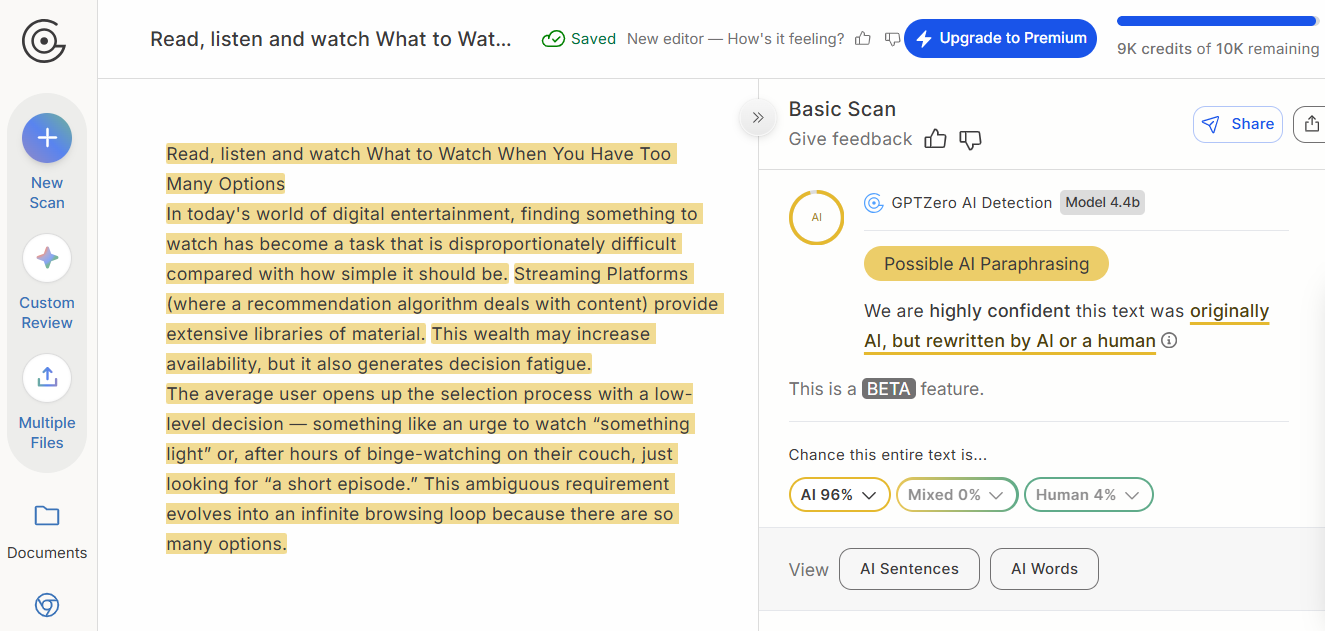Click the Model 4.4b tag
Image resolution: width=1325 pixels, height=631 pixels.
(1102, 202)
